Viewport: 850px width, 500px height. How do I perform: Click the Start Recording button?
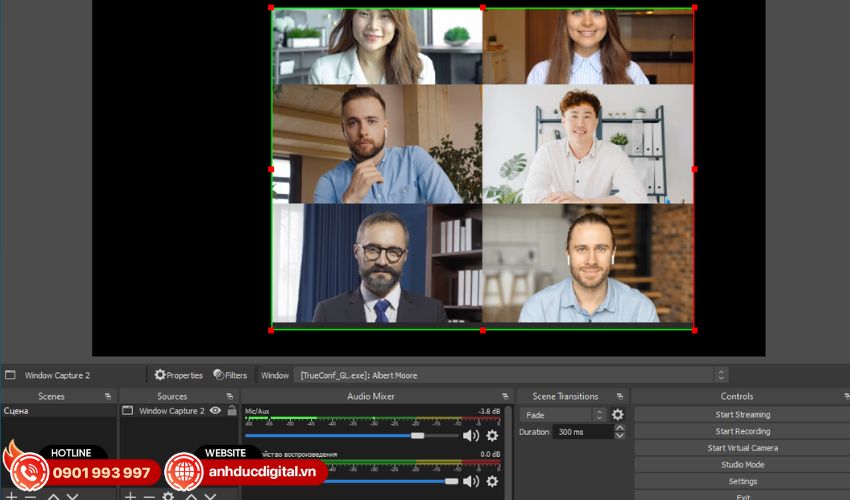742,432
